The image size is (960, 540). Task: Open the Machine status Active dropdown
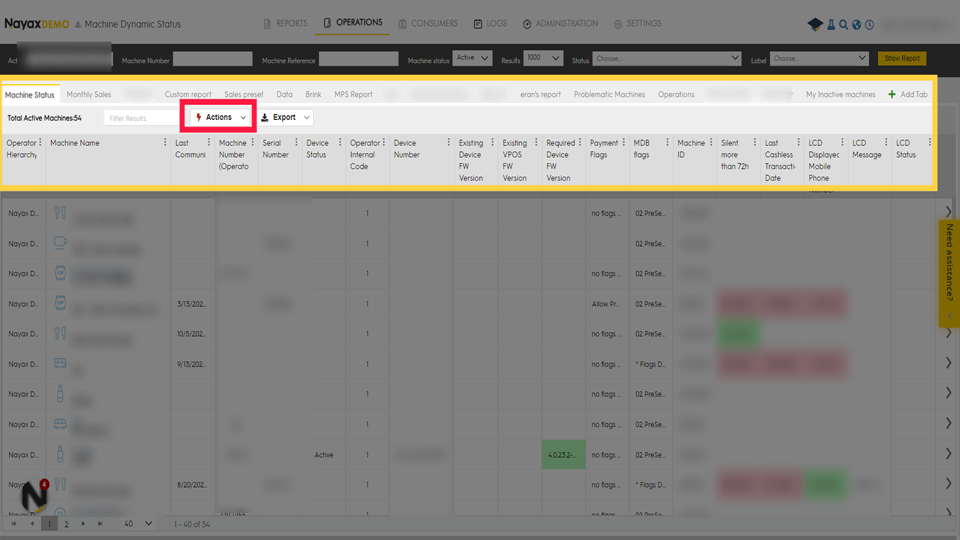pos(472,58)
